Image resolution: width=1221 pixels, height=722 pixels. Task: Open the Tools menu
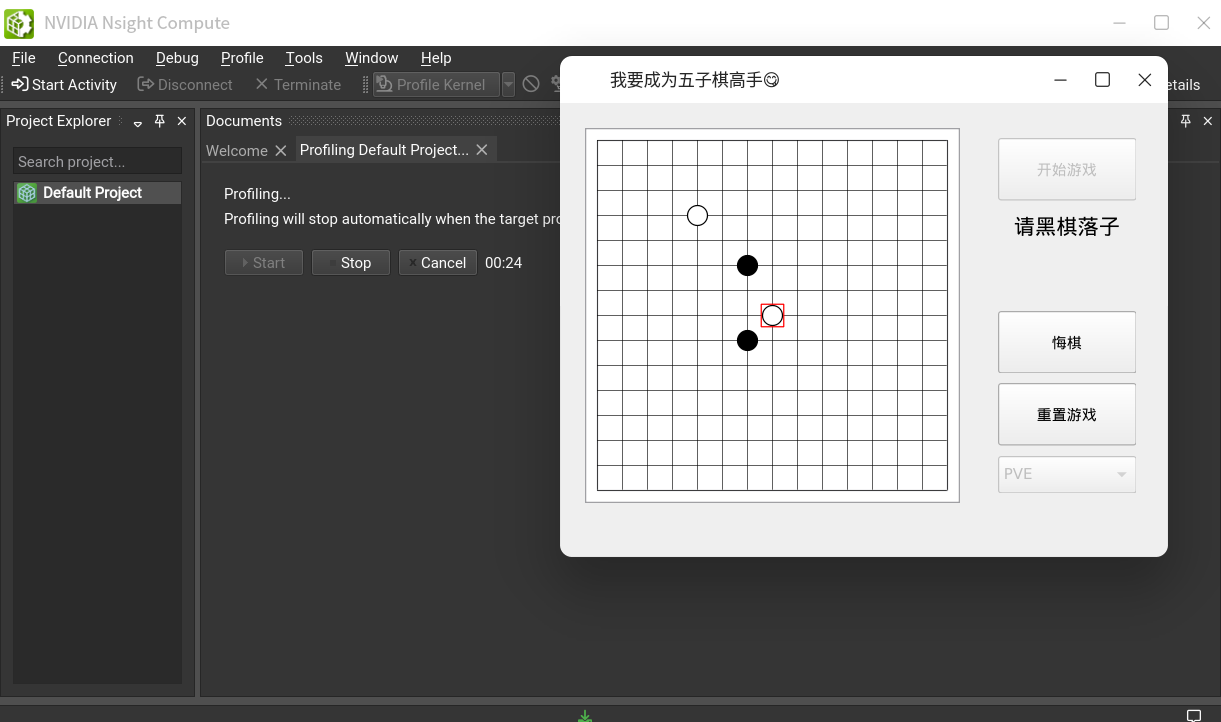coord(304,58)
